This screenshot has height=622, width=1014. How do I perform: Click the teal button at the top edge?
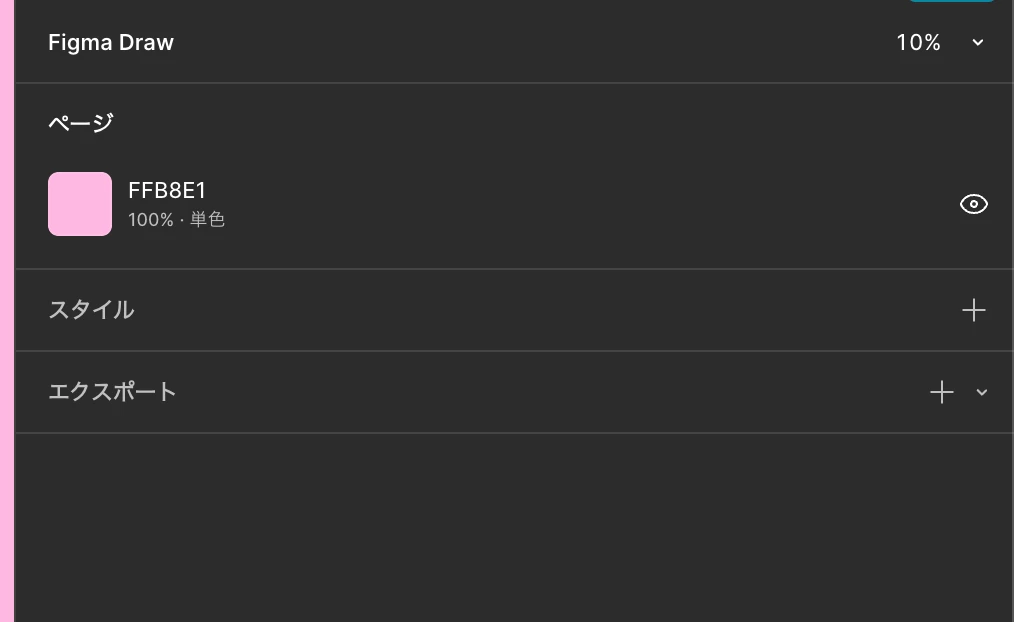click(x=951, y=1)
